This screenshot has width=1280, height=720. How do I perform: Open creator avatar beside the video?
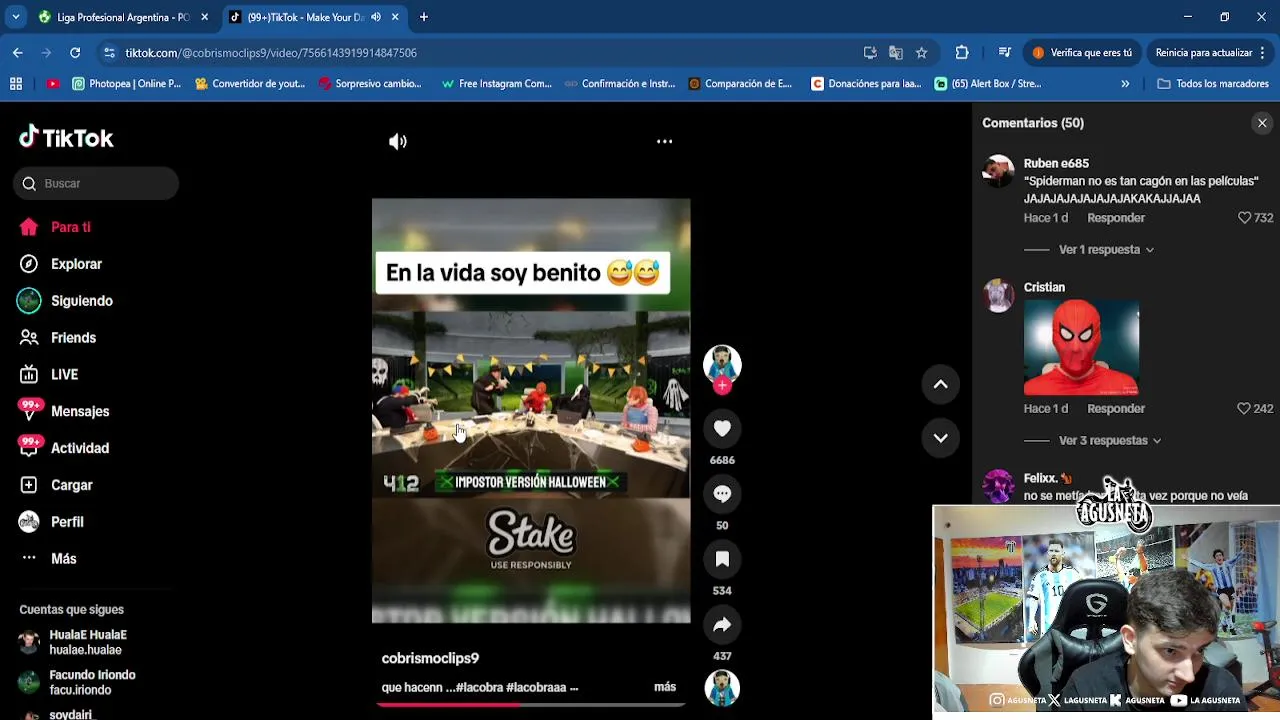coord(722,364)
